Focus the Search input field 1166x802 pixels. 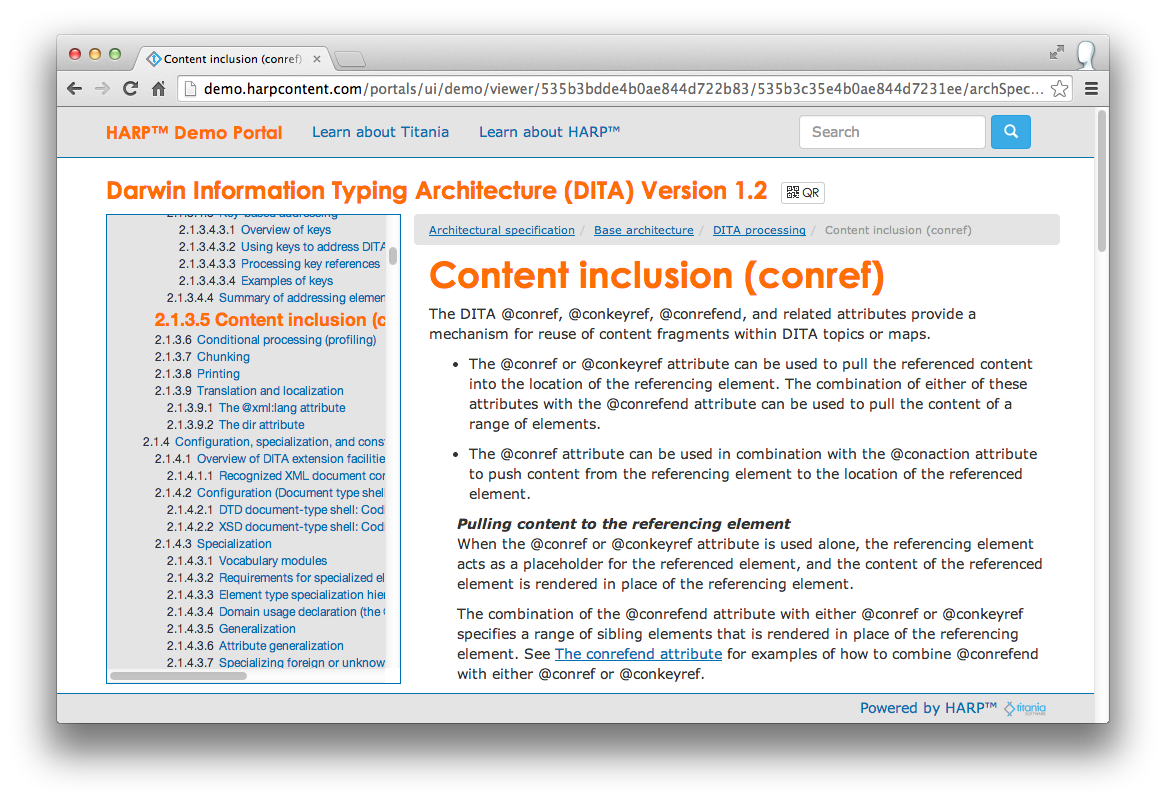(892, 132)
